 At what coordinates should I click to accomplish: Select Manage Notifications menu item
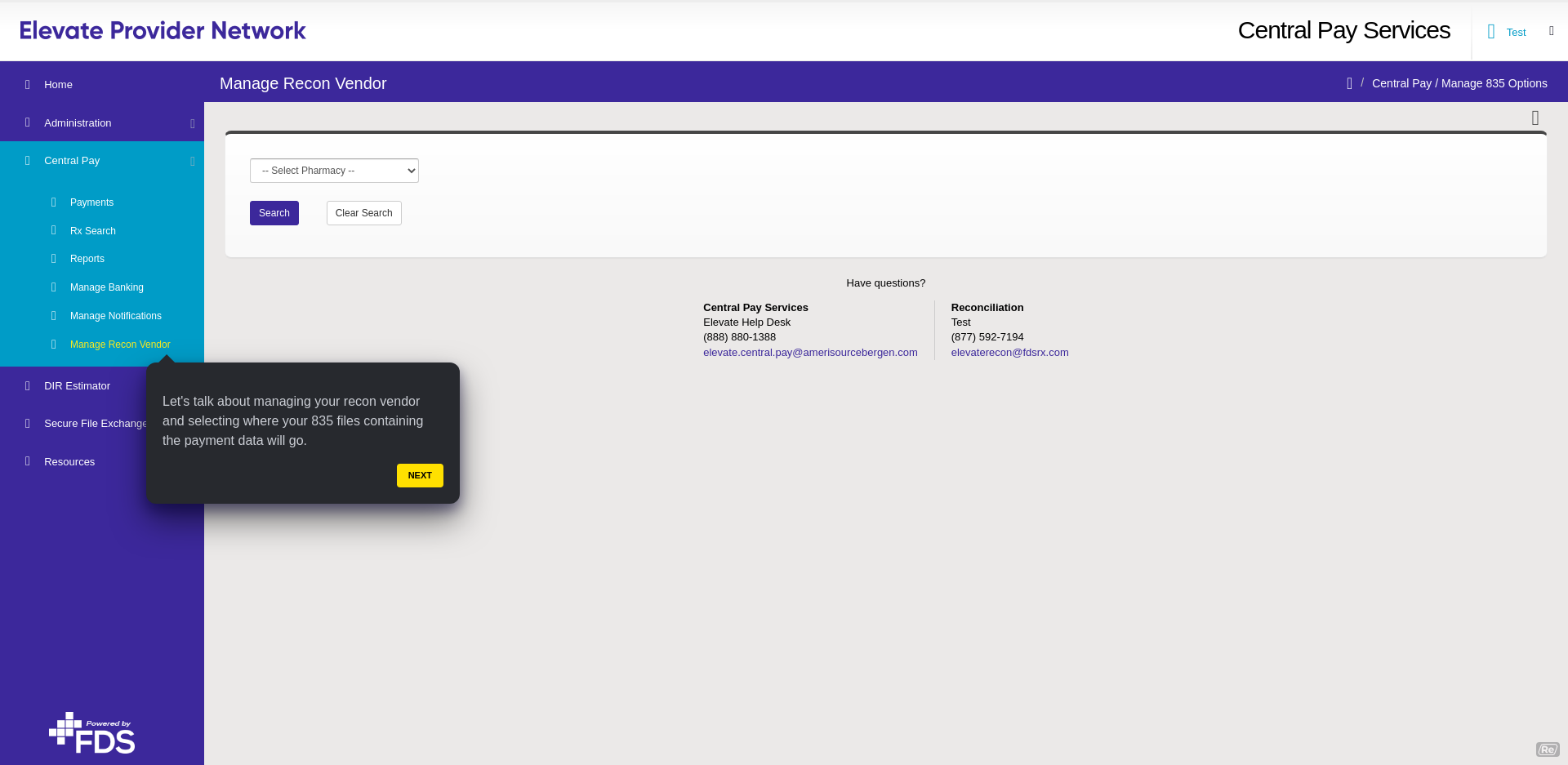116,316
